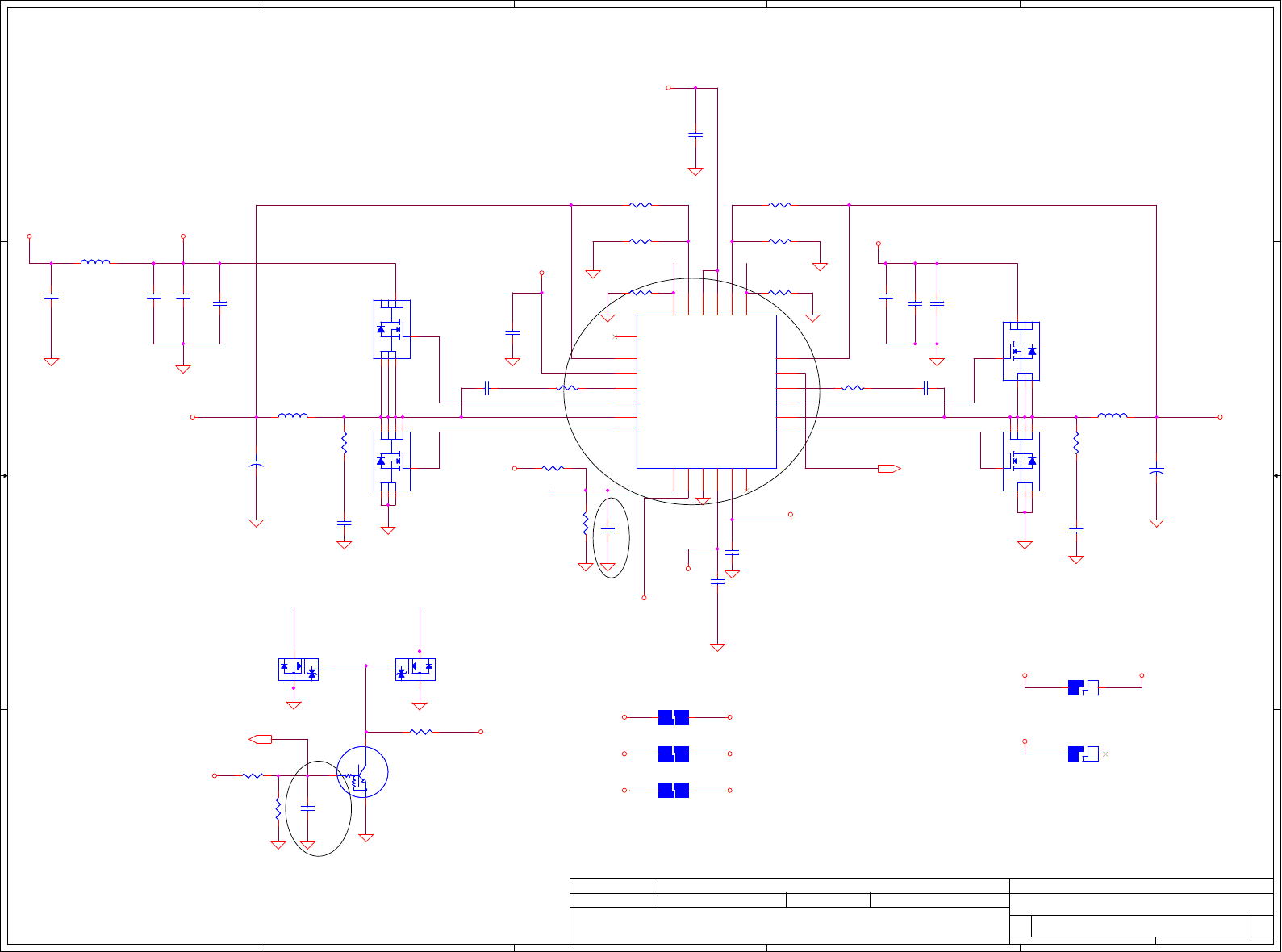1282x952 pixels.
Task: Select the upper MOSFET of the left half-bridge
Action: click(392, 329)
